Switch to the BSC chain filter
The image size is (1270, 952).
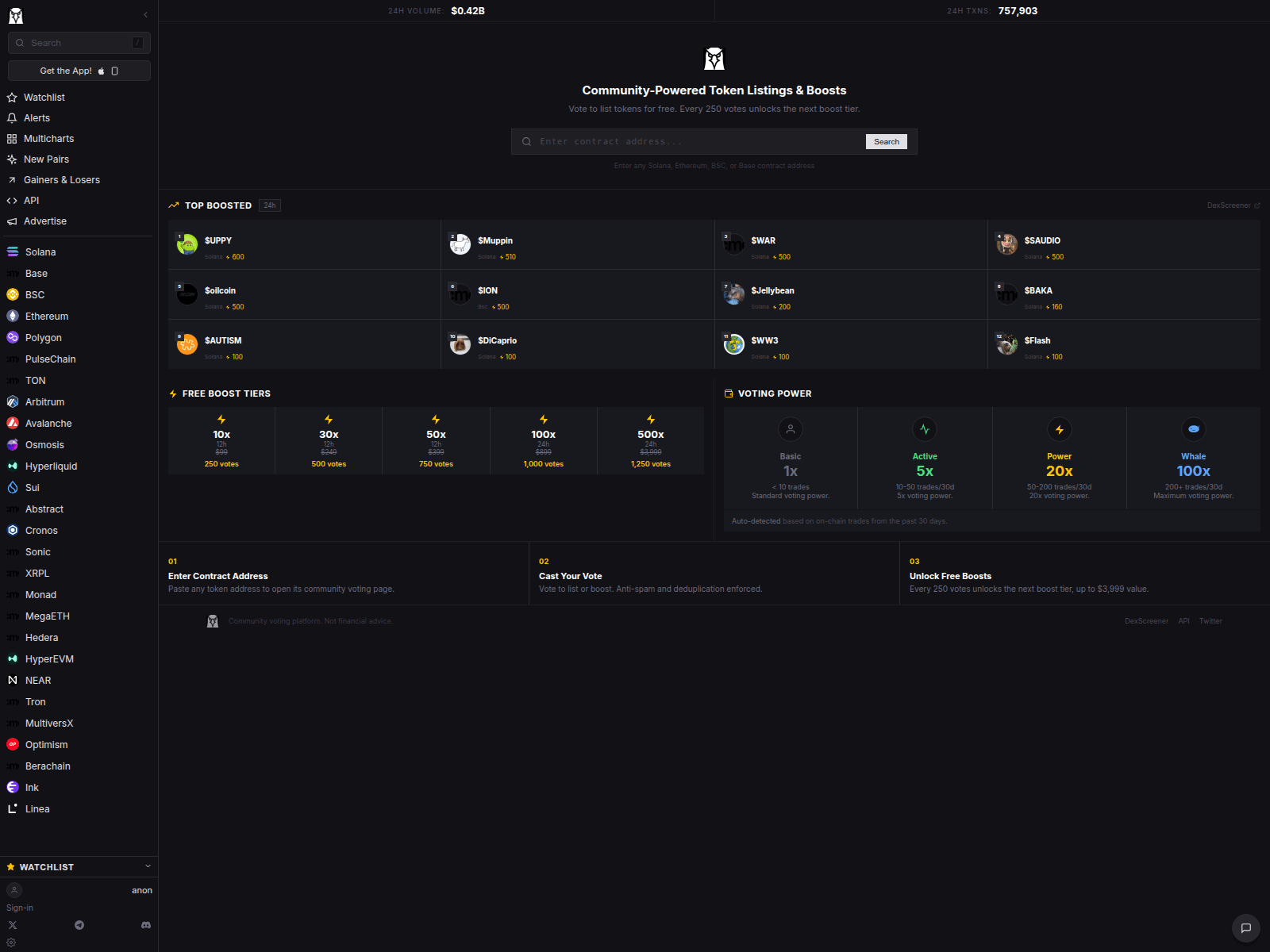(34, 294)
